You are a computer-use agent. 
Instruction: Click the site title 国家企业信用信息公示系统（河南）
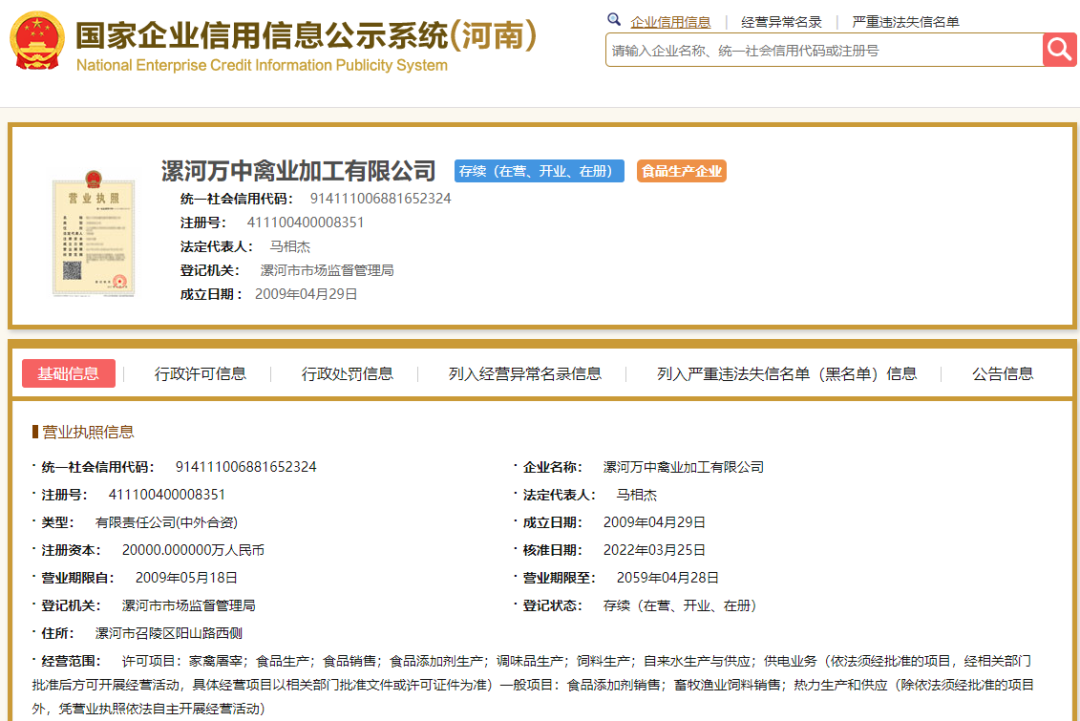click(x=304, y=36)
